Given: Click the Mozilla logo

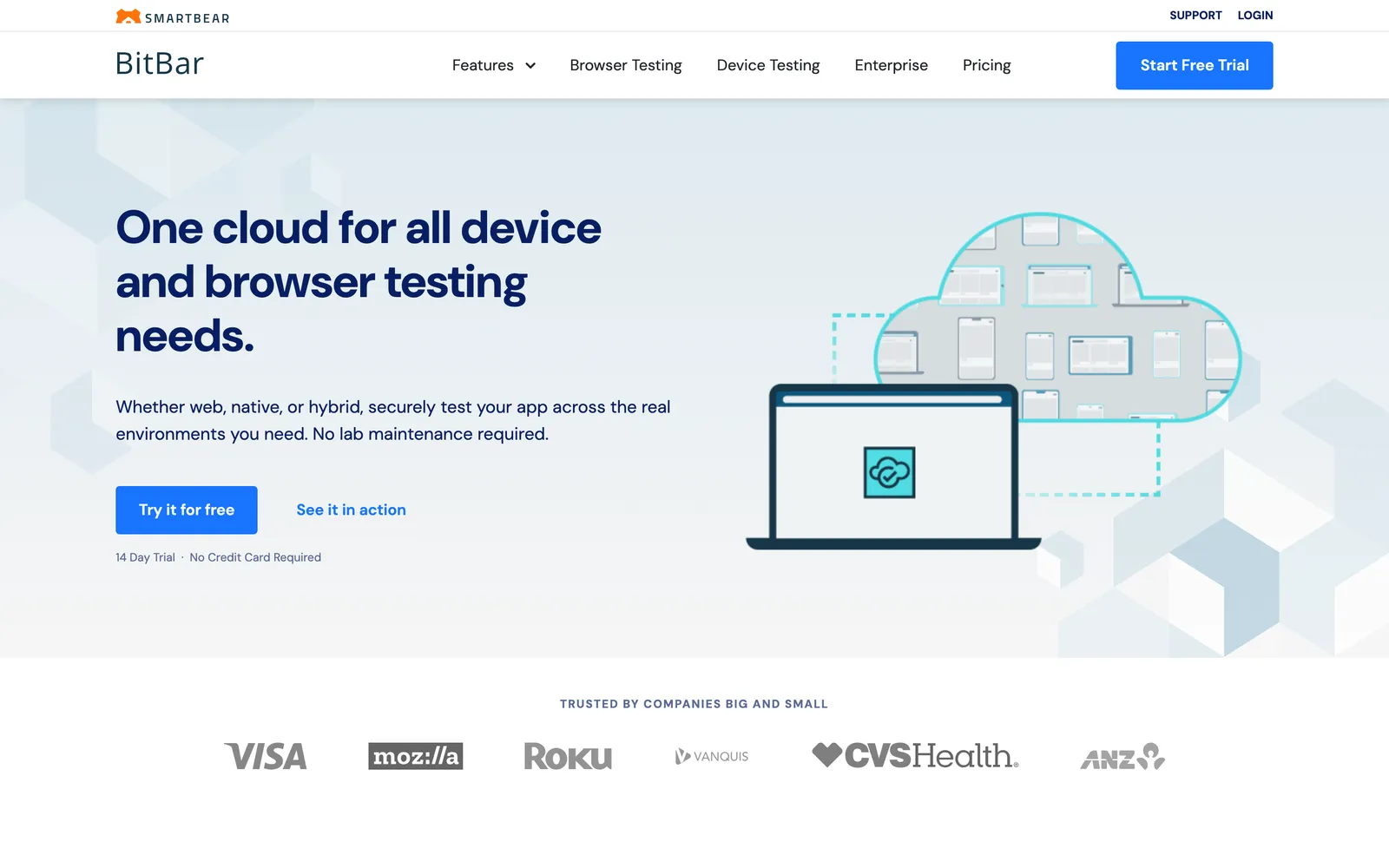Looking at the screenshot, I should coord(415,756).
